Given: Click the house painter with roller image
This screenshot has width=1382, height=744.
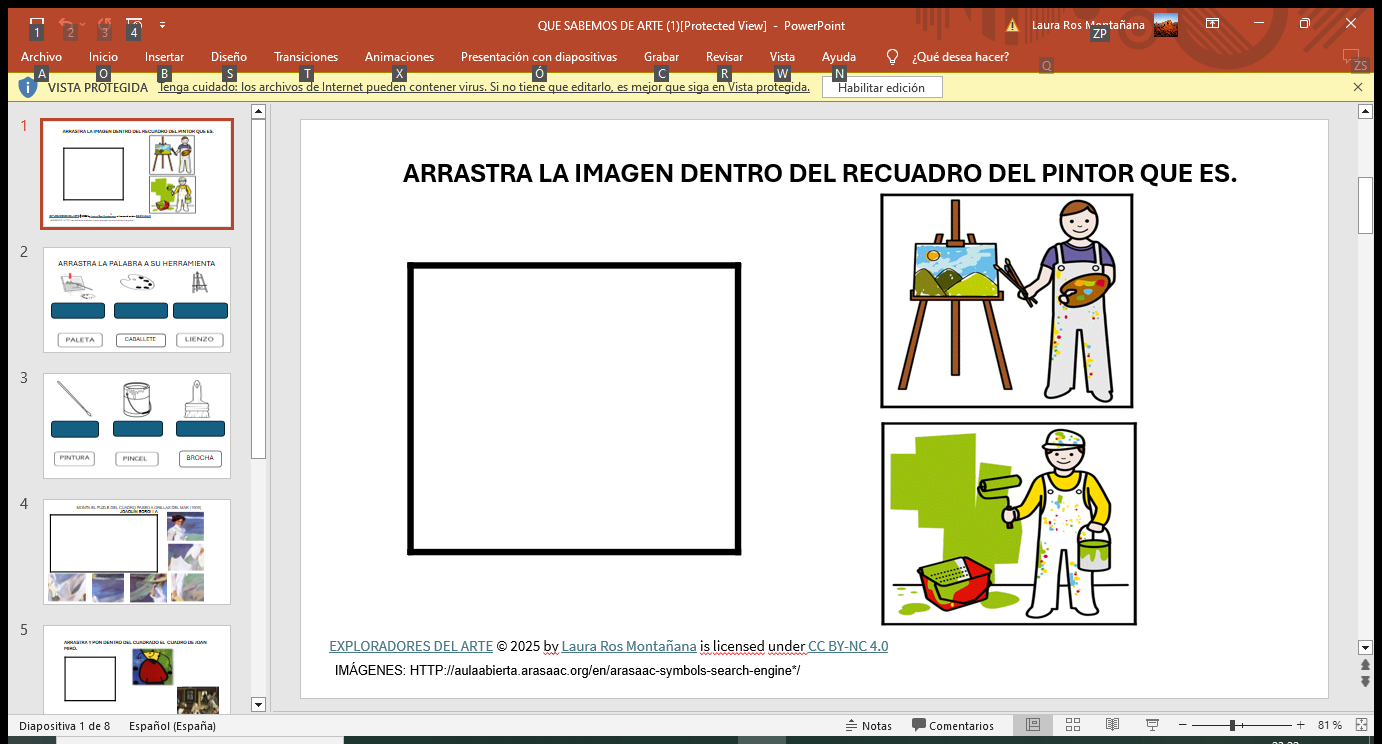Looking at the screenshot, I should (x=1009, y=524).
